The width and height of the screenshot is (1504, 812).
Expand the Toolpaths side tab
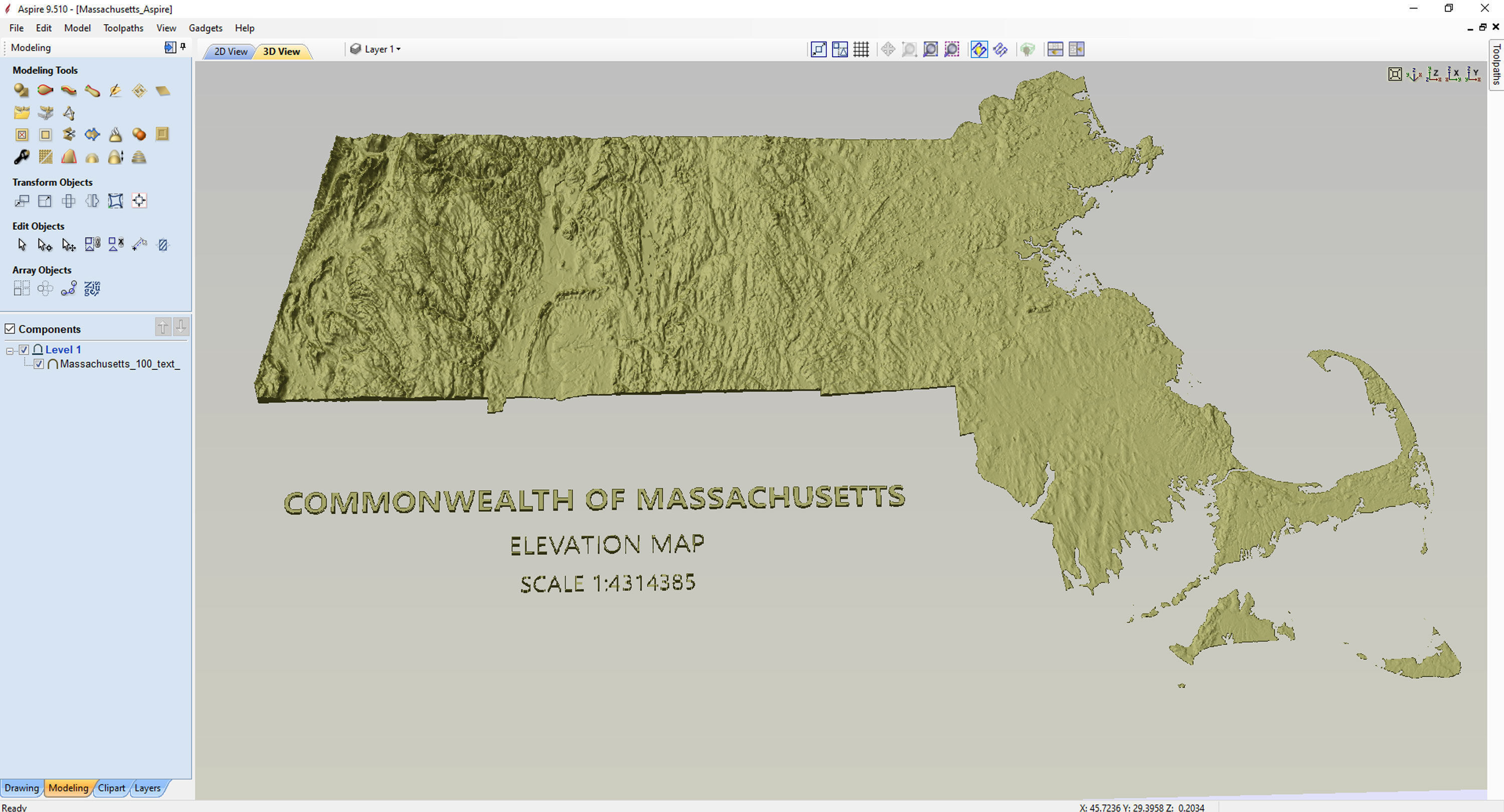click(x=1496, y=64)
